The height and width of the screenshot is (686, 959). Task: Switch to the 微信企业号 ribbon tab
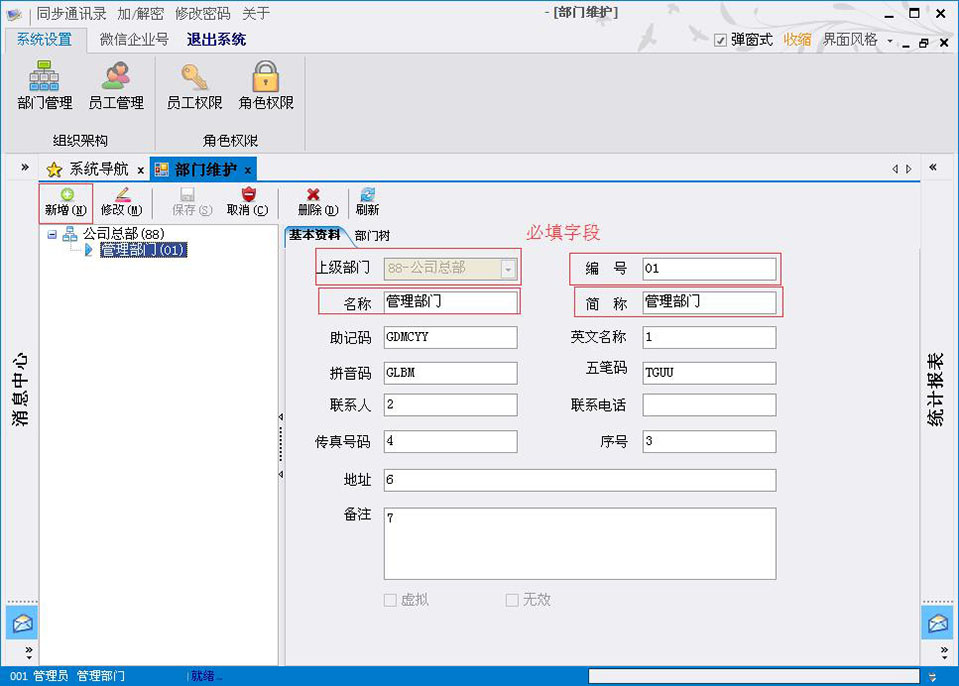[x=134, y=40]
